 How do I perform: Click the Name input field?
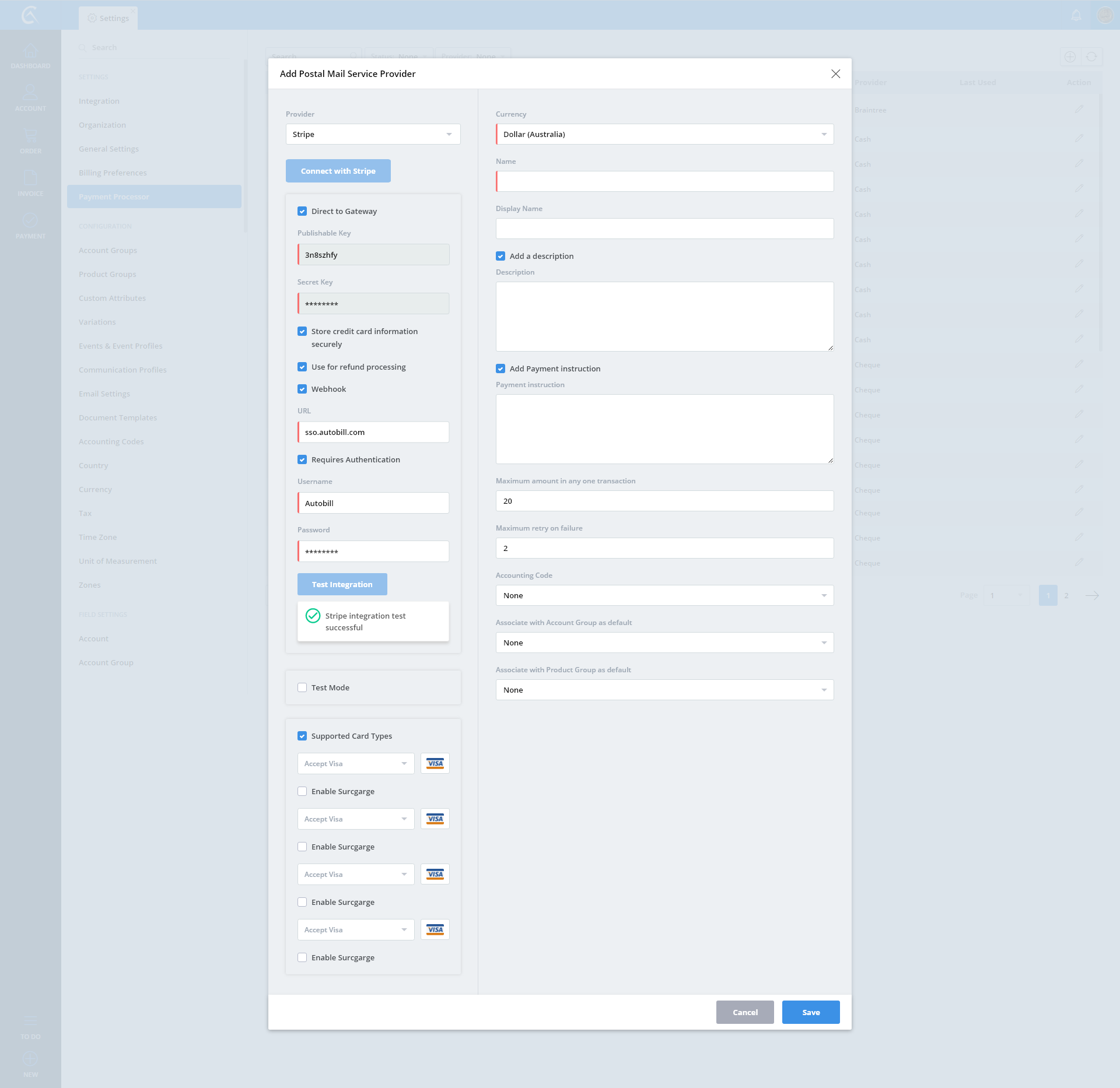(x=664, y=181)
